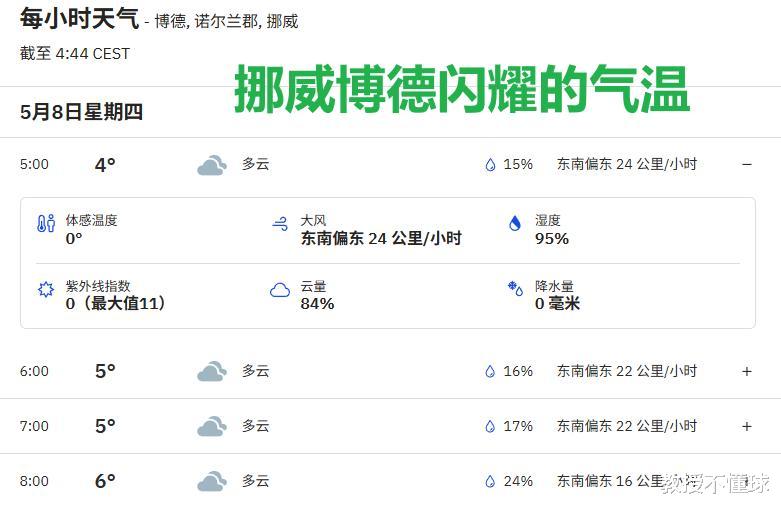Click the 16% rain chance in 6:00 row
Screen dimensions: 781x508
[x=518, y=371]
